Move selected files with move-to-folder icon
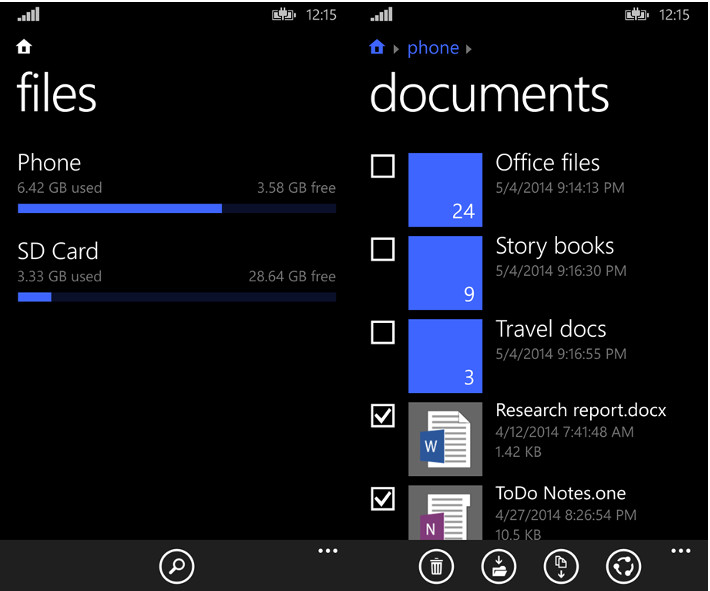The height and width of the screenshot is (591, 710). coord(499,566)
